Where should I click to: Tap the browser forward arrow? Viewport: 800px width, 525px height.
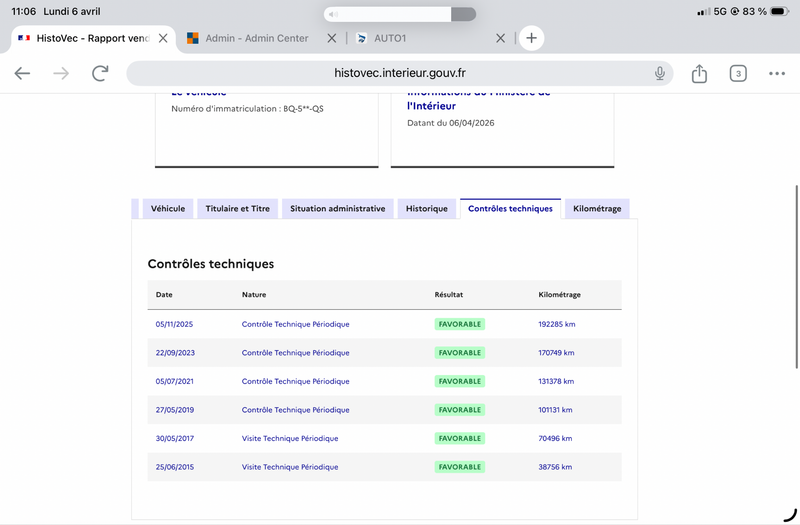[x=61, y=73]
